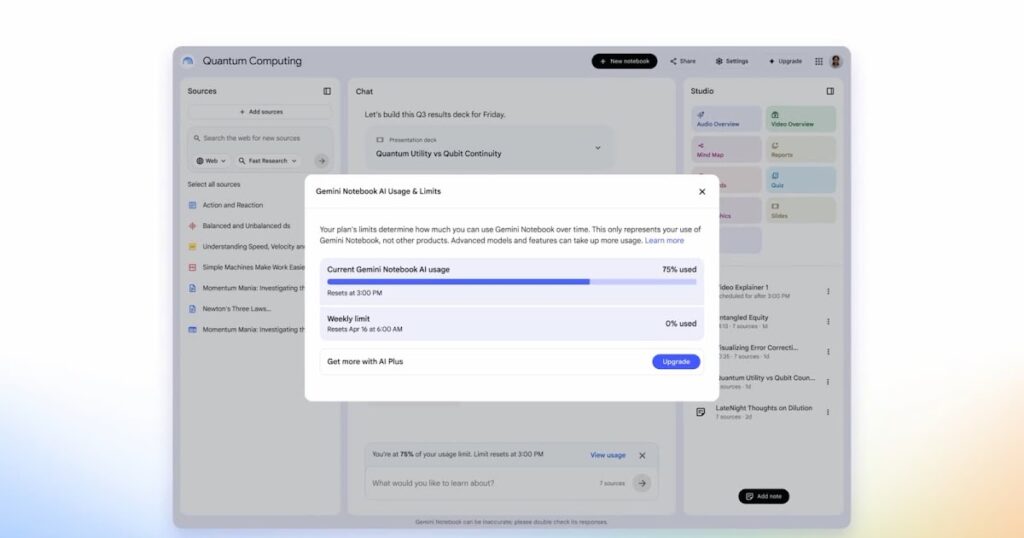Create a New notebook

point(624,61)
